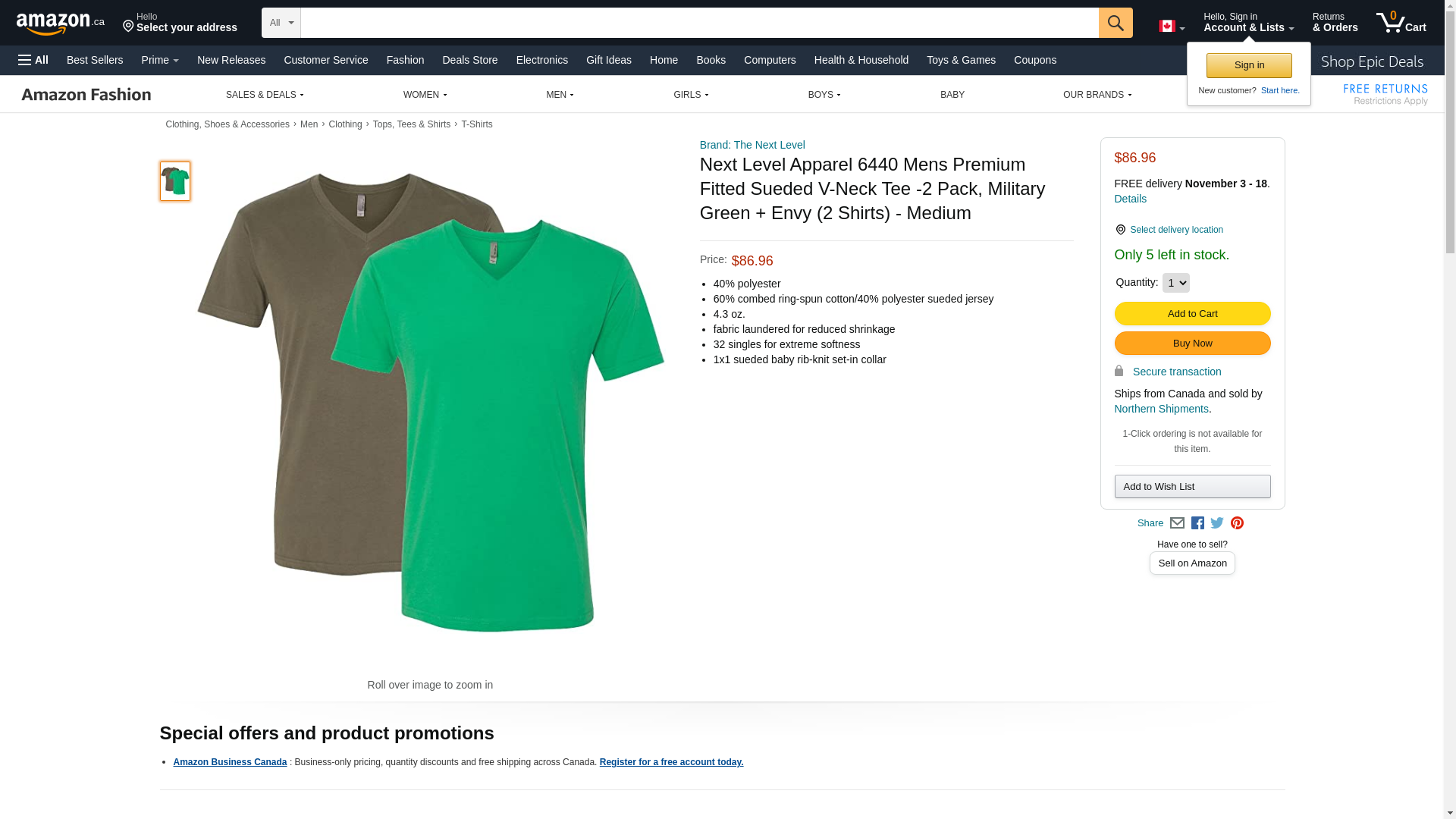Screen dimensions: 1456x819
Task: Click into the search text field
Action: point(698,23)
